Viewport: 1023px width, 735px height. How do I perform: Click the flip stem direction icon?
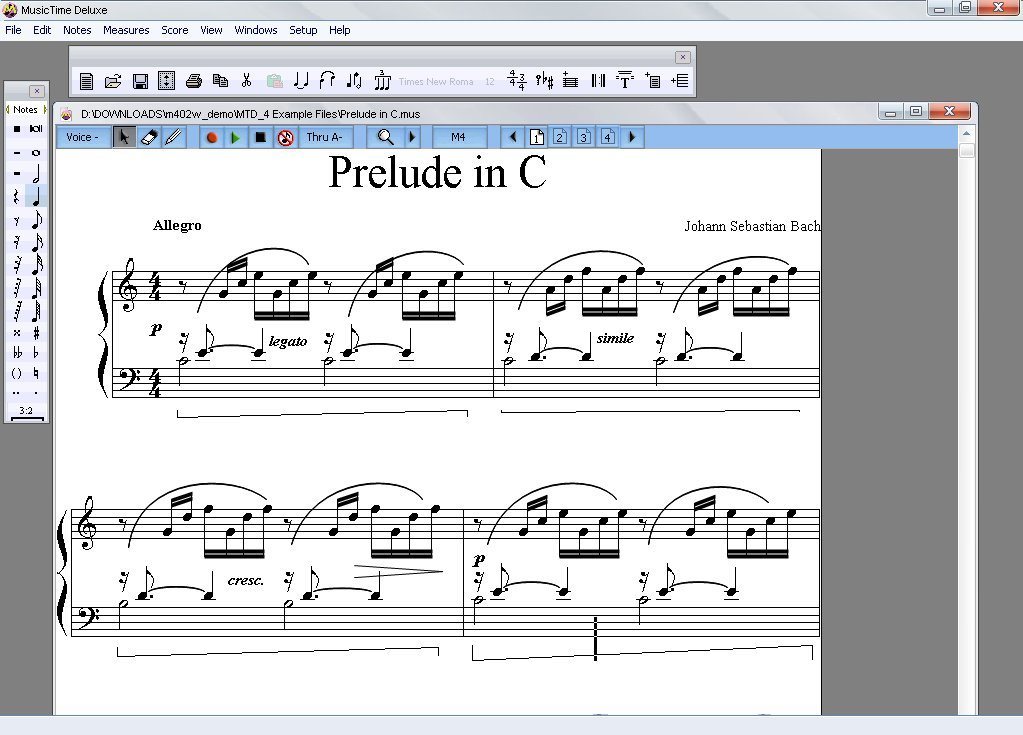(354, 81)
